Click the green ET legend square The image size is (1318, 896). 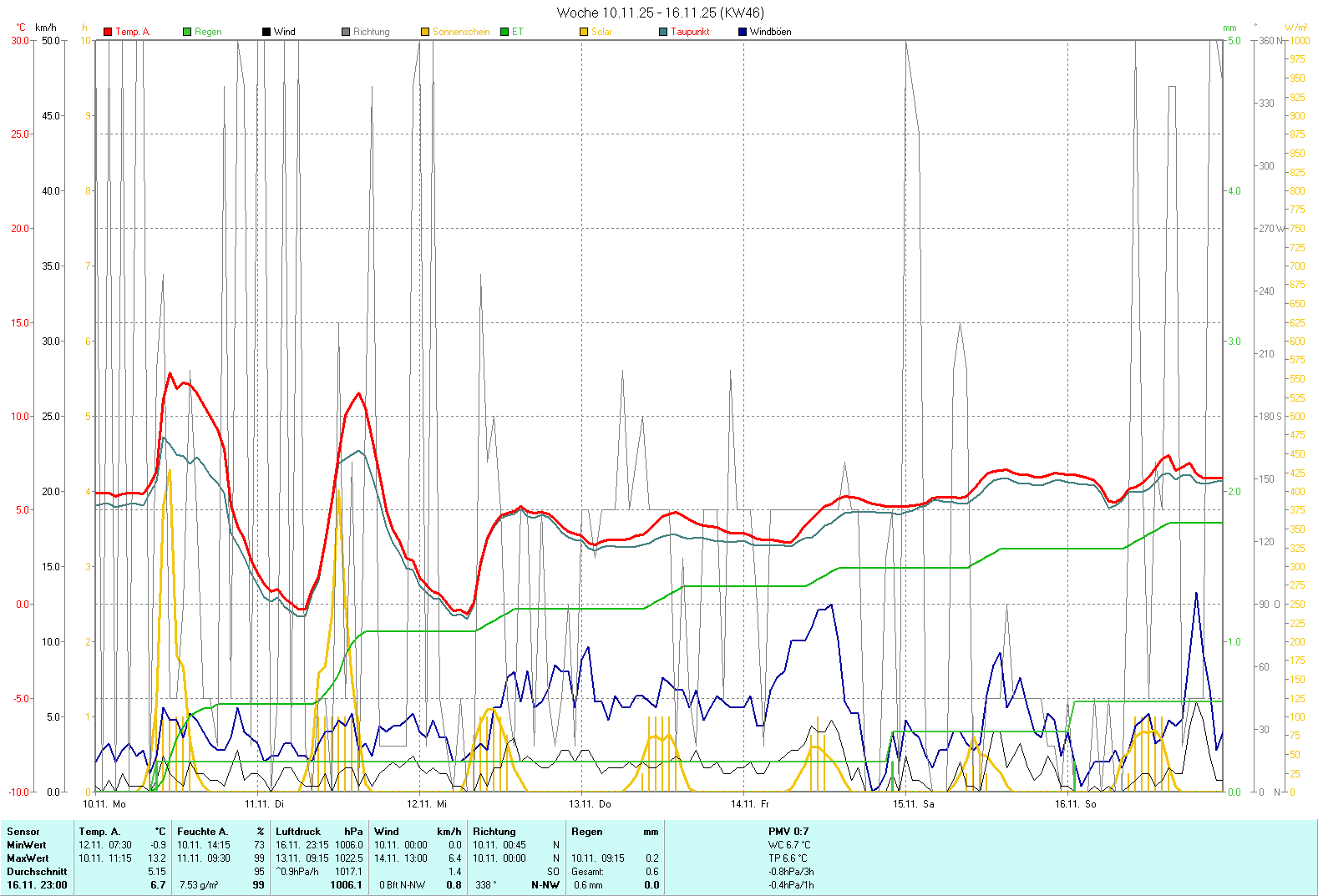(x=504, y=32)
